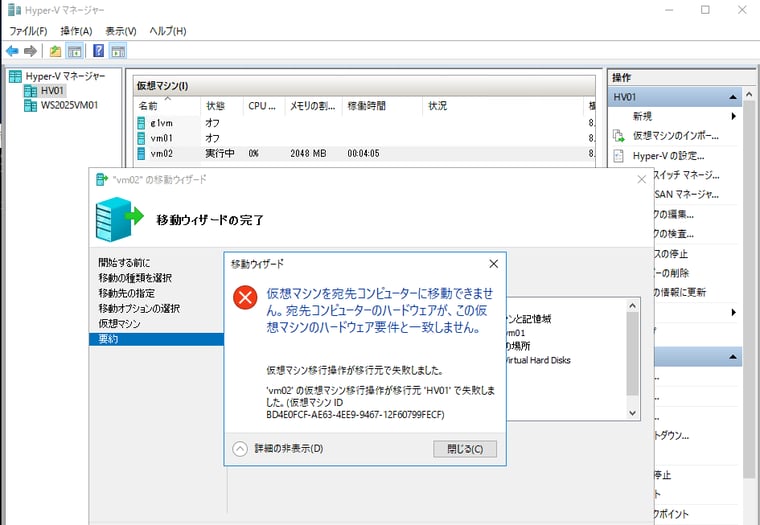
Task: Click サーバーの削除 action
Action: point(671,273)
